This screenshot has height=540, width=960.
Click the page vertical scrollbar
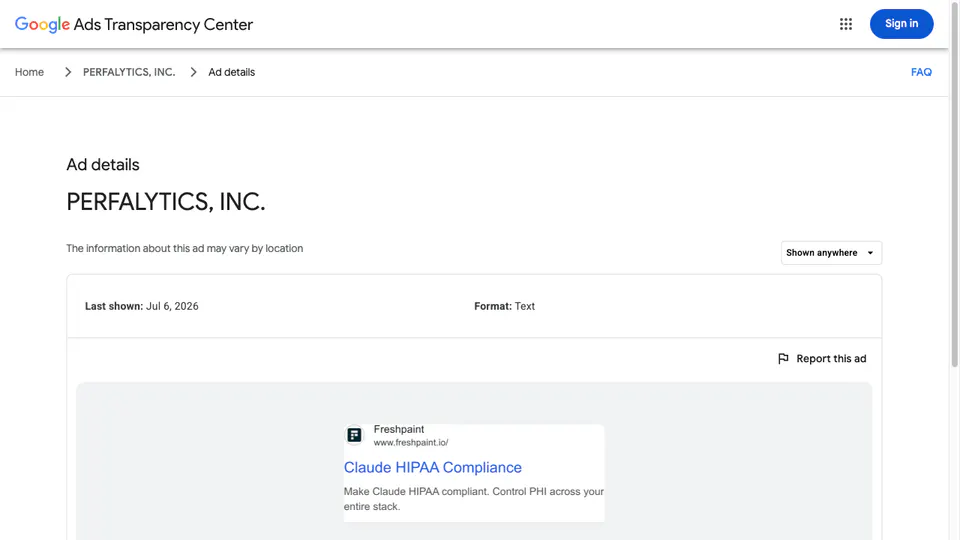coord(954,184)
